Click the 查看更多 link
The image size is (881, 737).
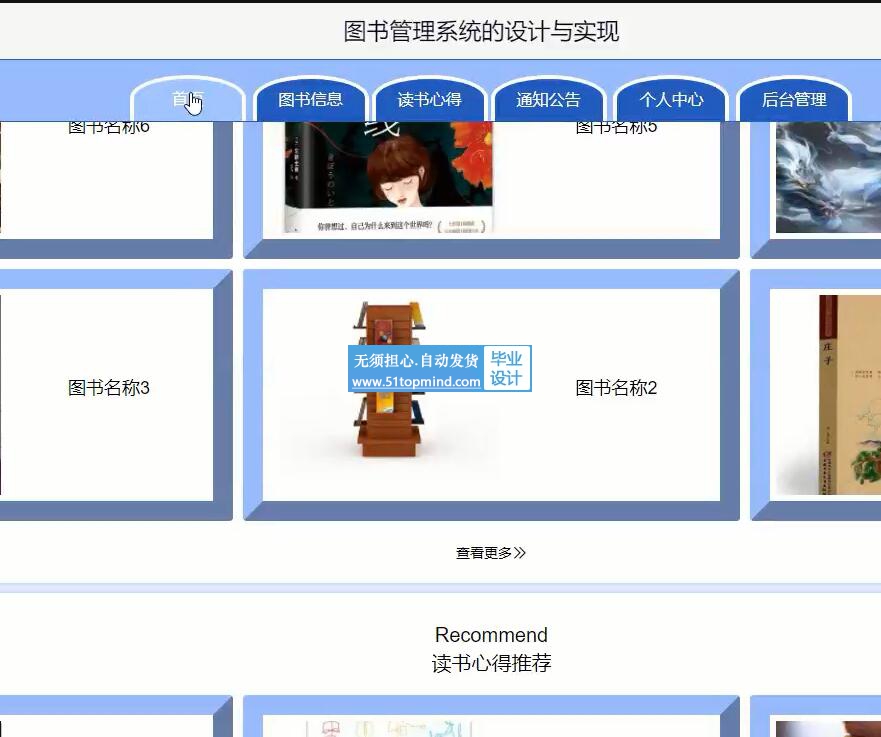tap(491, 553)
